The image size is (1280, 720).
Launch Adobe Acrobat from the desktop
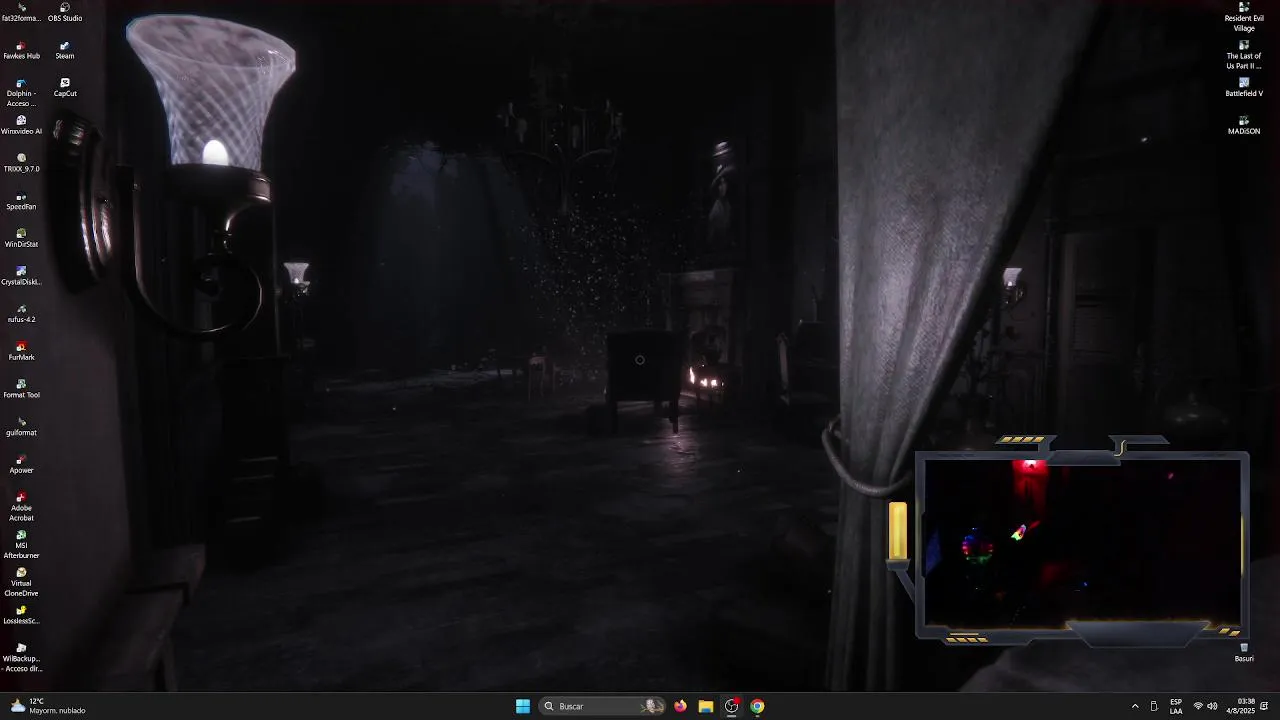(x=21, y=506)
